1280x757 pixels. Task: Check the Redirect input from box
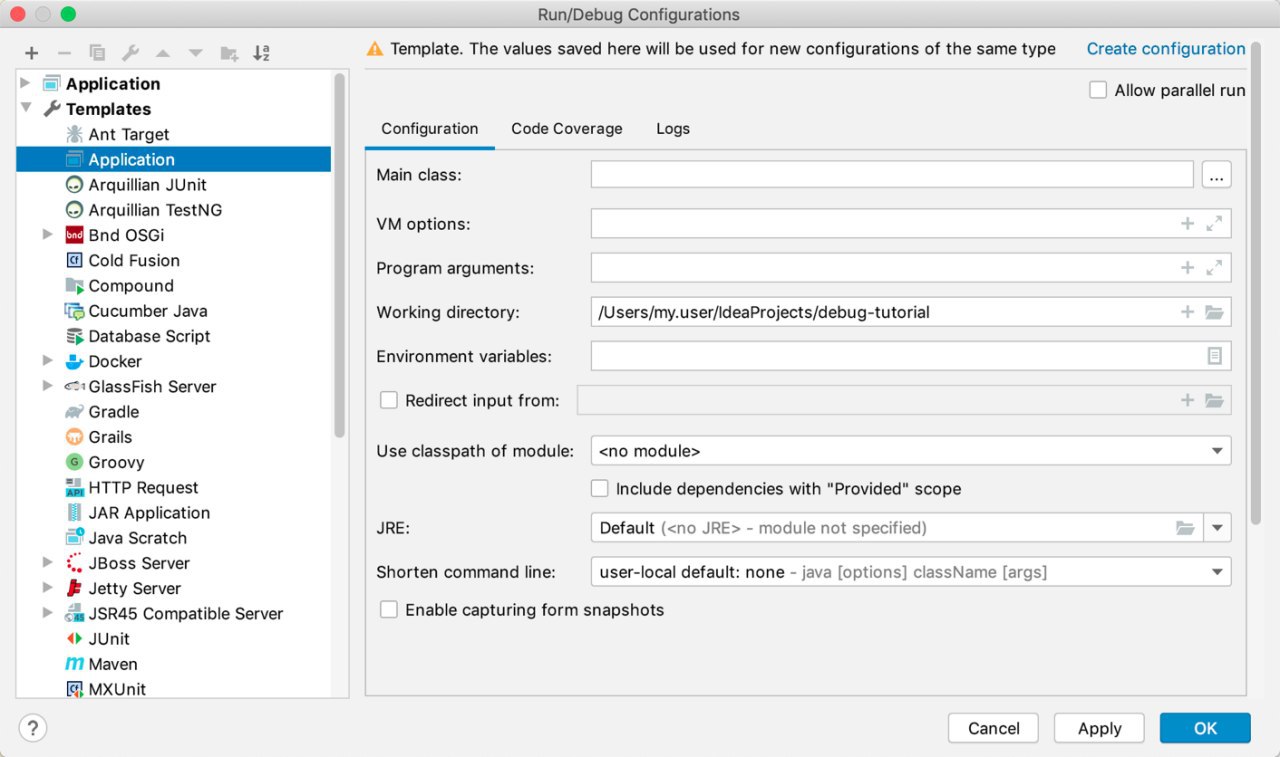point(389,401)
